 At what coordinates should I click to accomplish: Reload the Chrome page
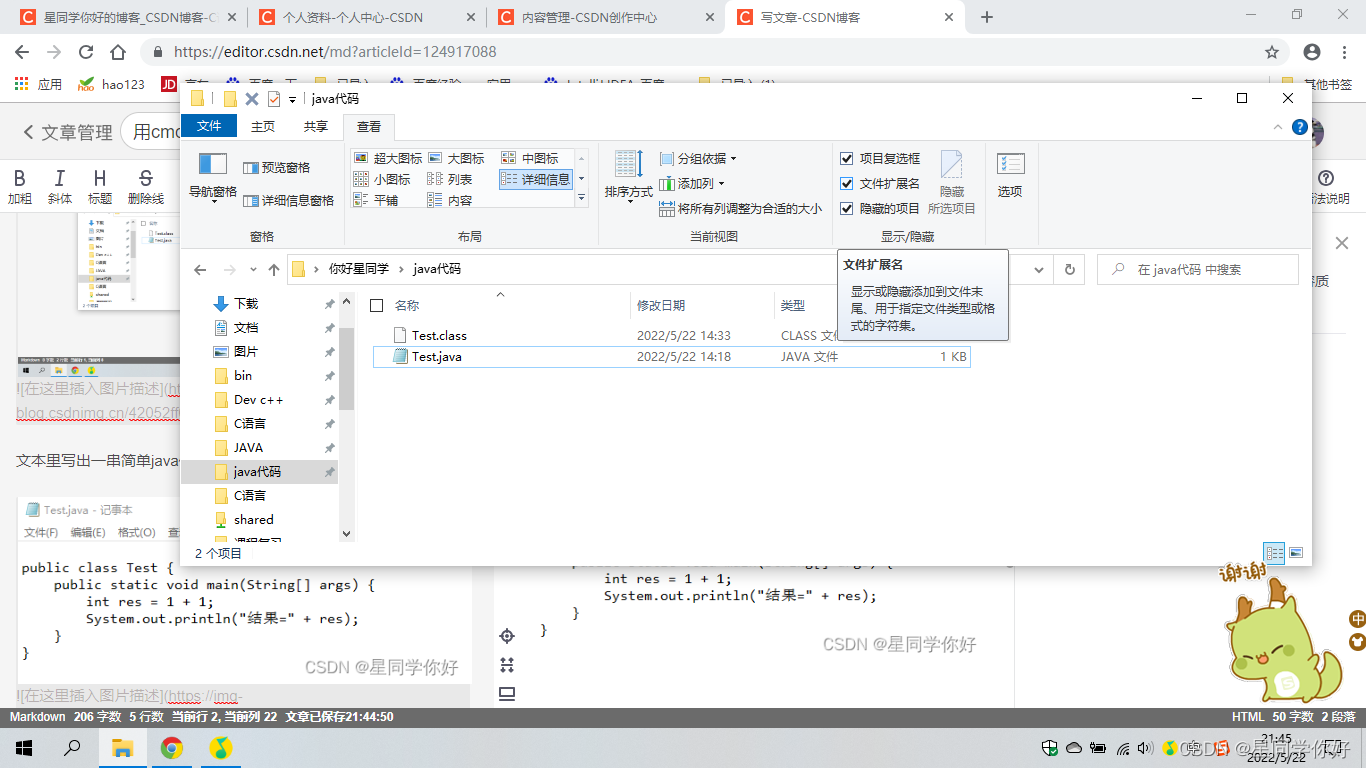point(86,52)
